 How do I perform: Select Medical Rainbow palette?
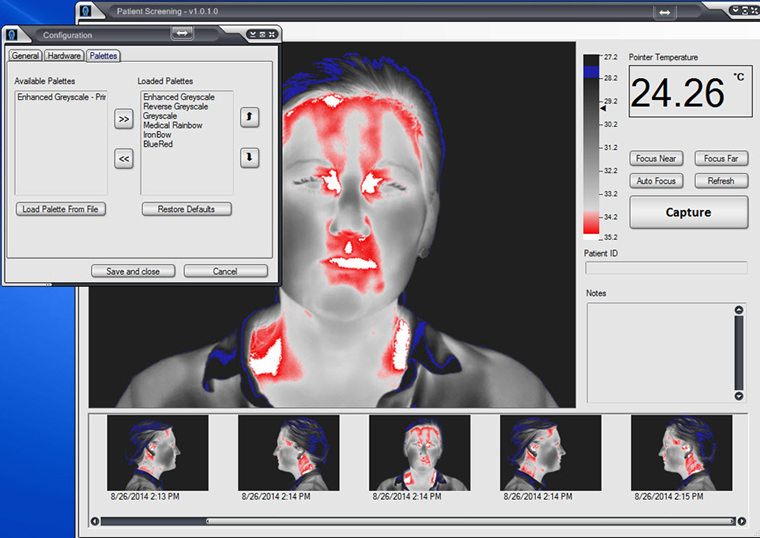[173, 125]
